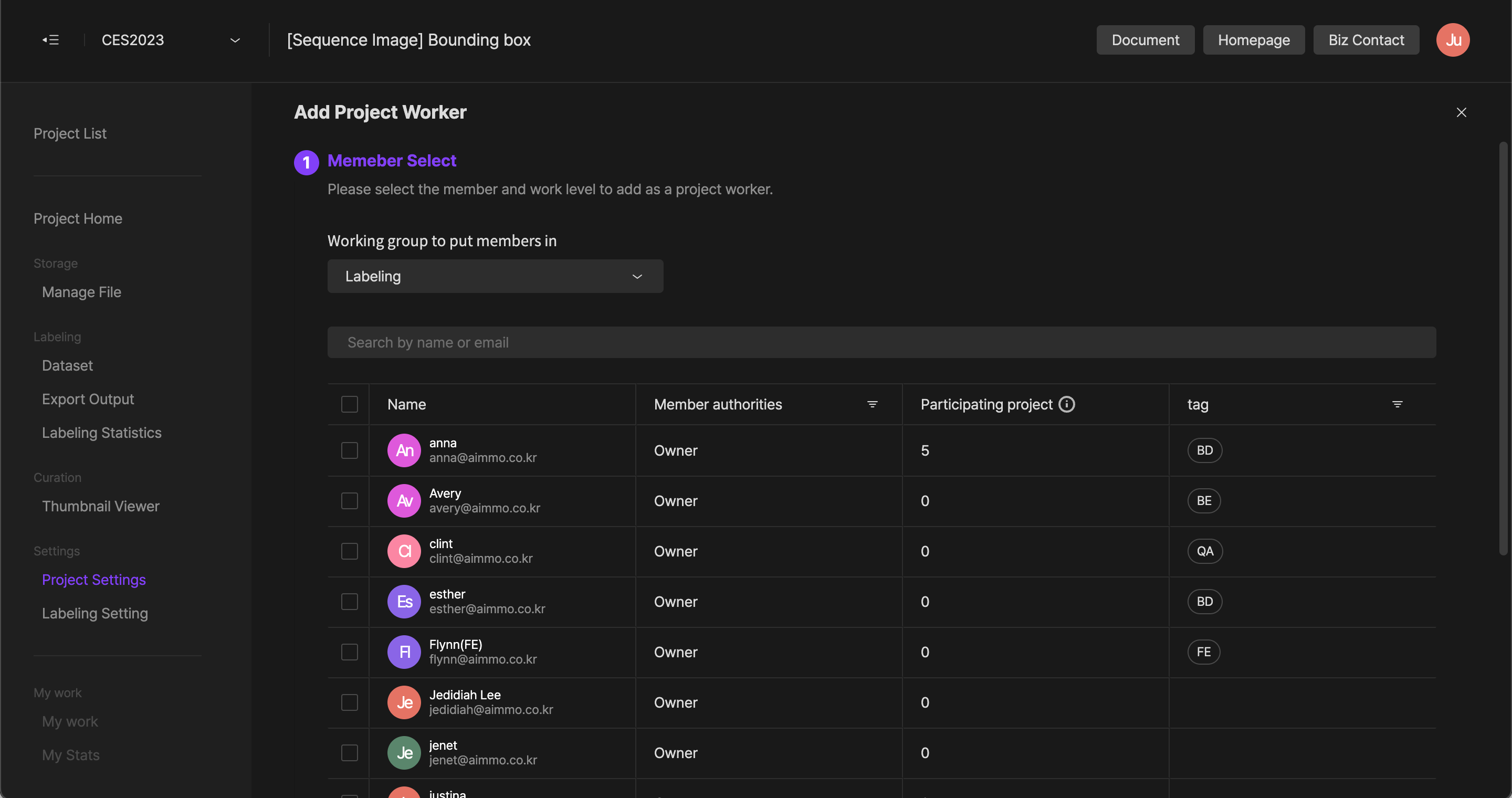
Task: Click the Ju user profile avatar
Action: 1452,40
